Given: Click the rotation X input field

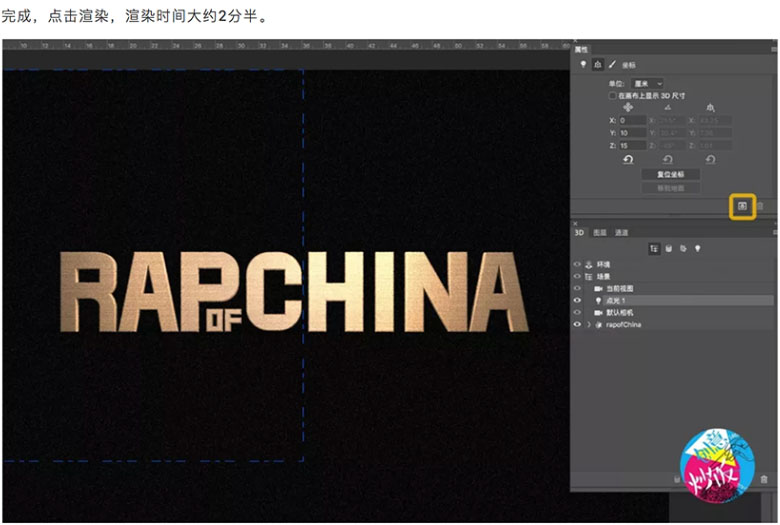Looking at the screenshot, I should (x=672, y=120).
